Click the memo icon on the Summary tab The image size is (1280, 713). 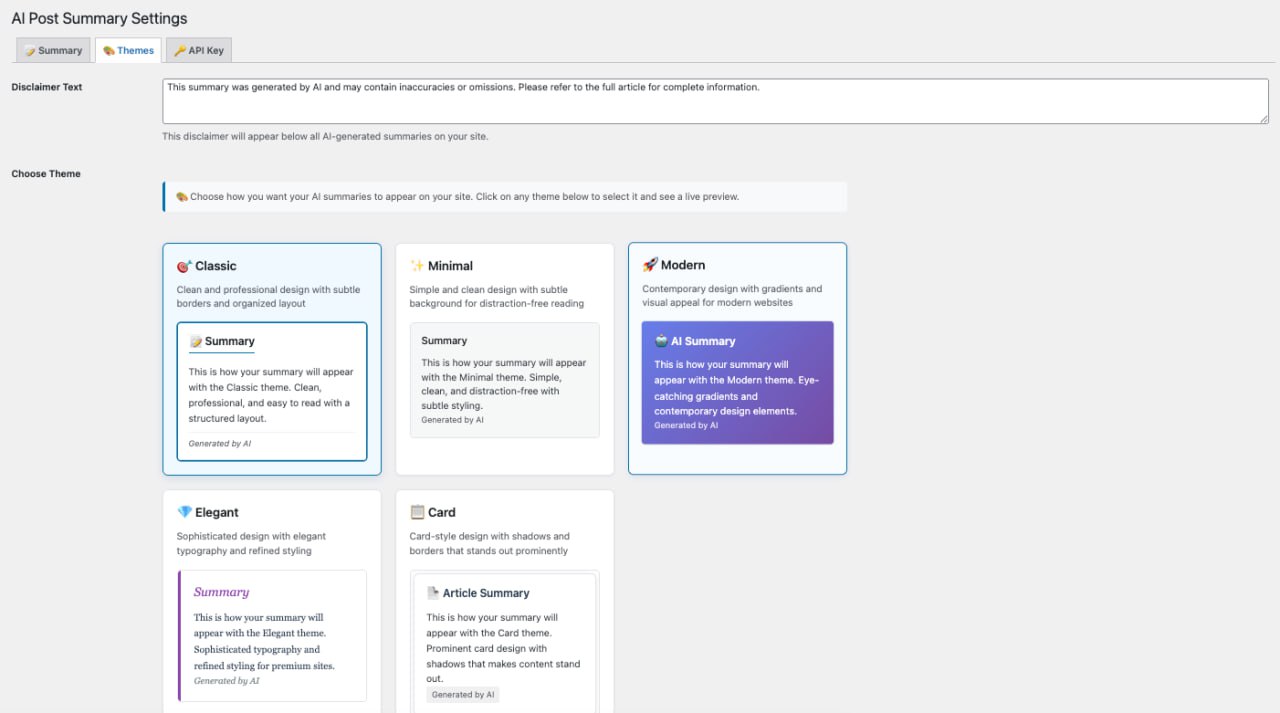coord(32,49)
